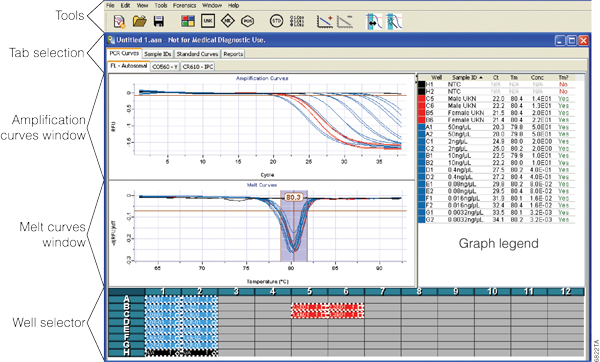Click the dilution series list icon
The image size is (600, 362).
click(297, 21)
